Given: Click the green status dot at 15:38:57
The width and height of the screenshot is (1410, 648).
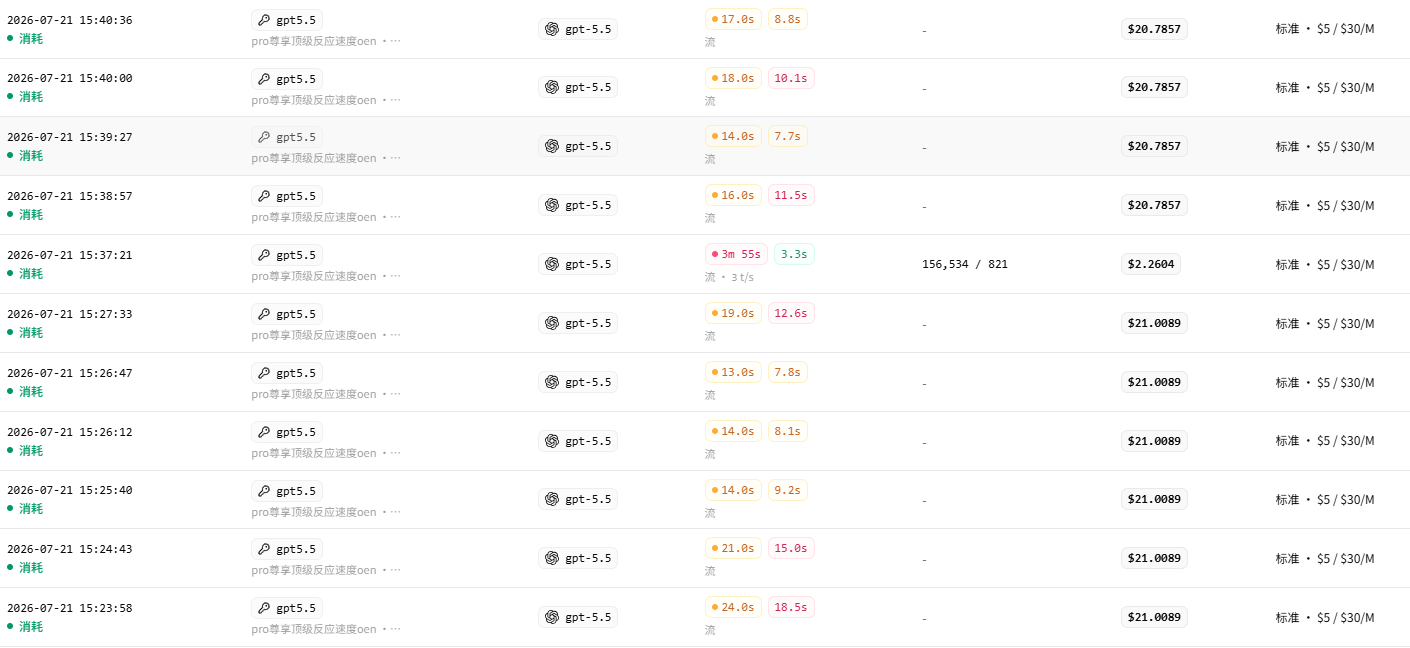Looking at the screenshot, I should (x=10, y=214).
